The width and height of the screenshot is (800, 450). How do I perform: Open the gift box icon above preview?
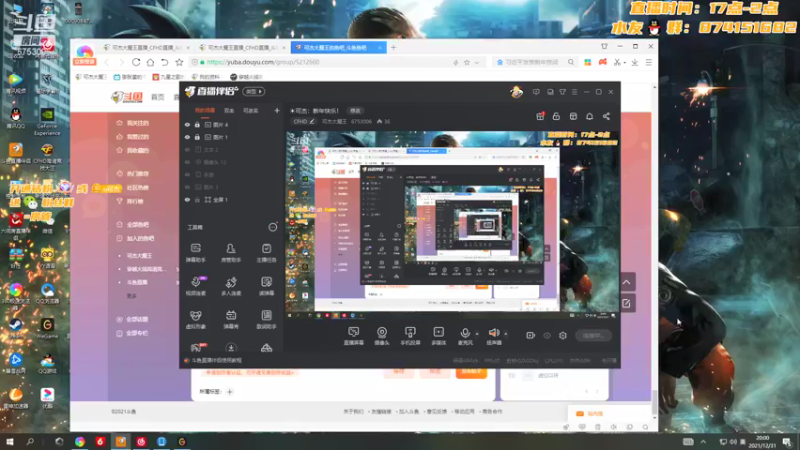540,116
